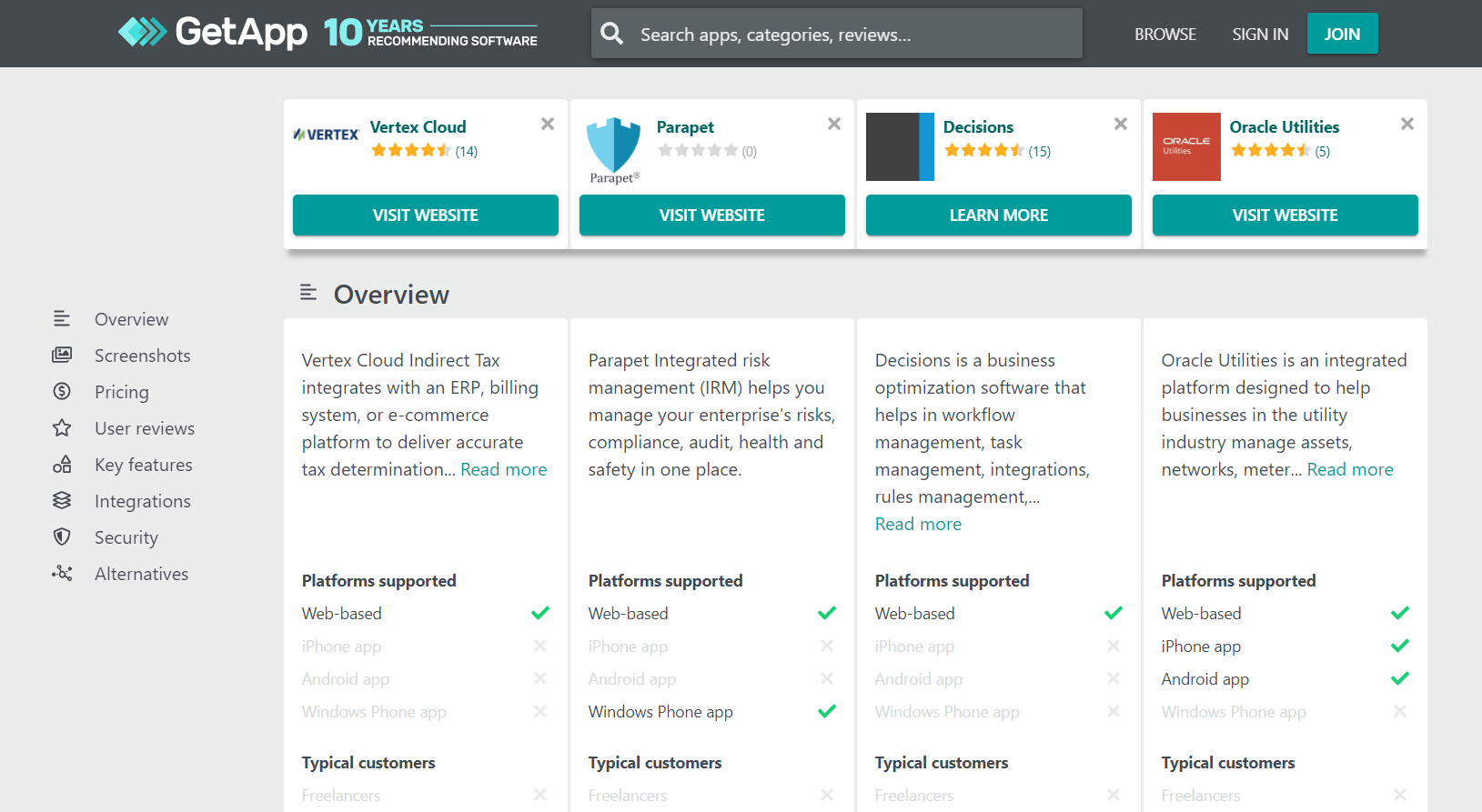Go to User reviews section
Viewport: 1482px width, 812px height.
(145, 428)
